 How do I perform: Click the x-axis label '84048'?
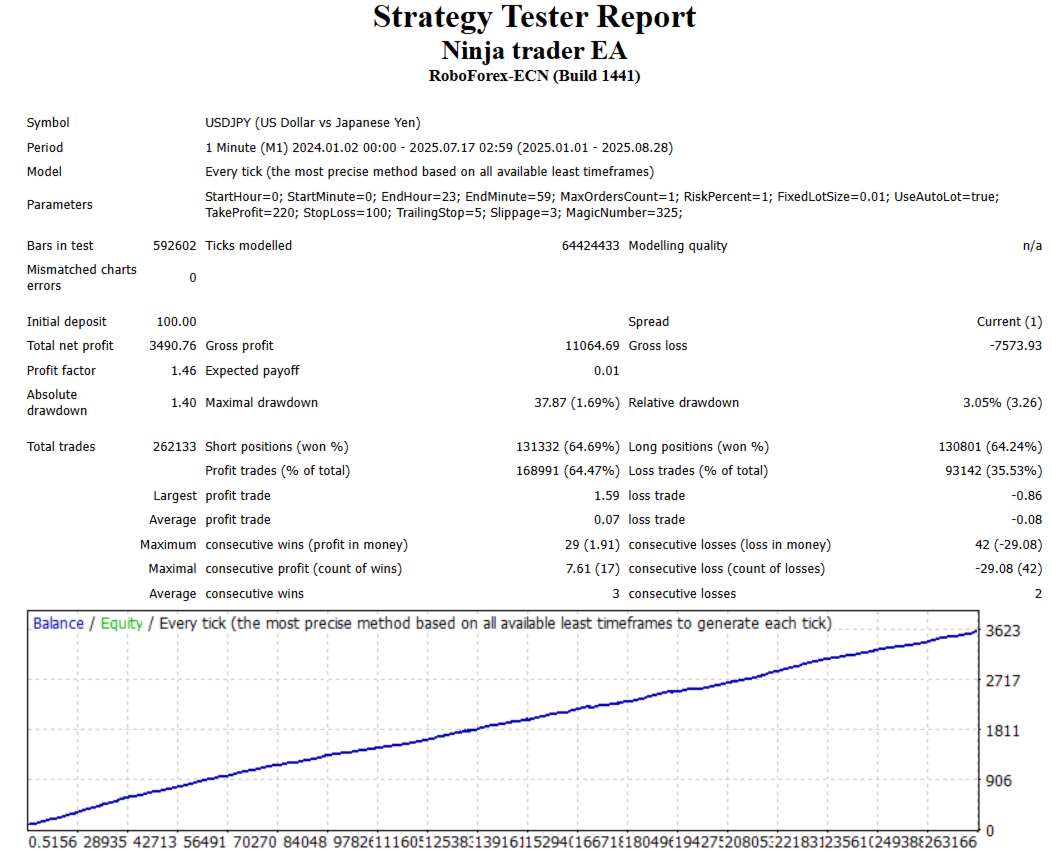(305, 842)
